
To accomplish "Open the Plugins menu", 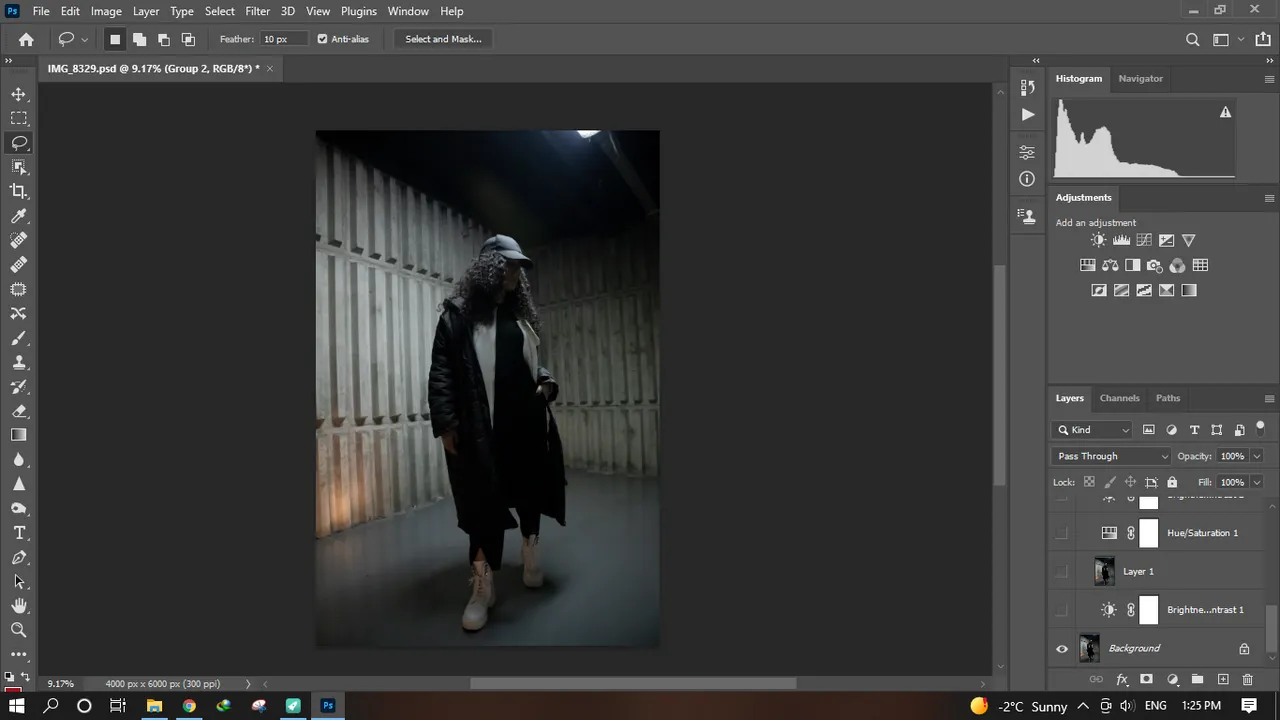I will [358, 11].
